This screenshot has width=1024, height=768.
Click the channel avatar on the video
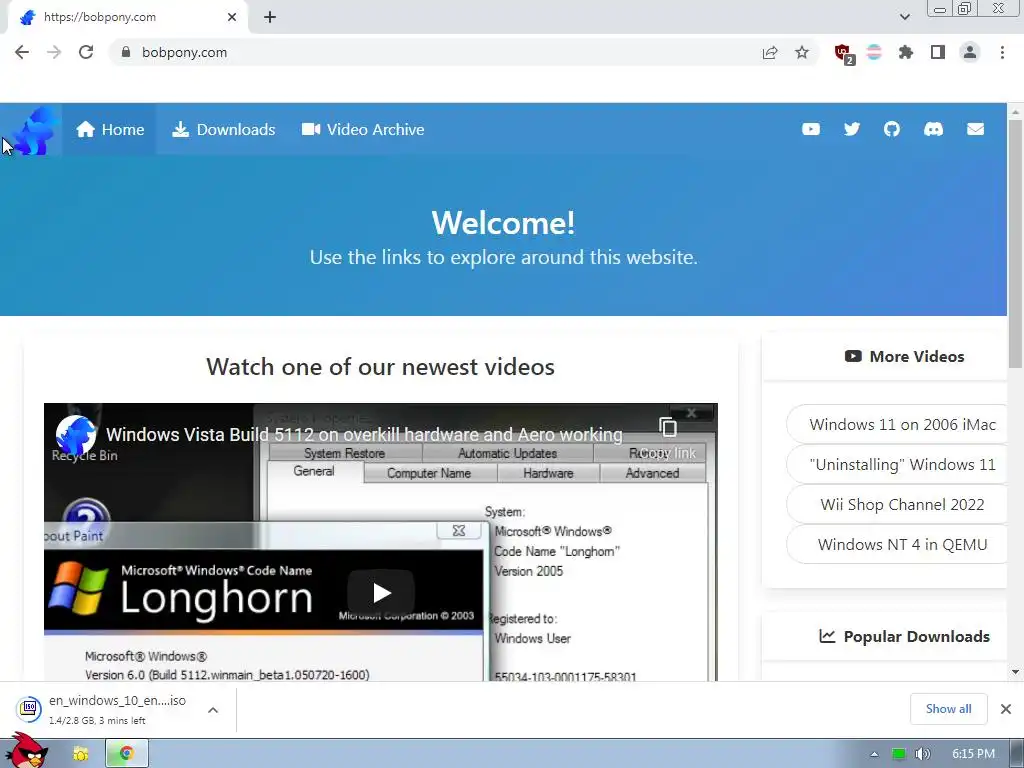[x=76, y=435]
